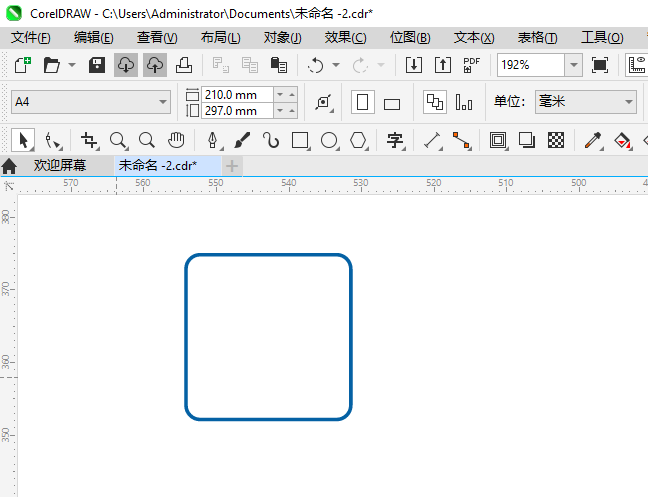Select the Interactive Fill bucket tool
The image size is (648, 497).
[x=622, y=140]
